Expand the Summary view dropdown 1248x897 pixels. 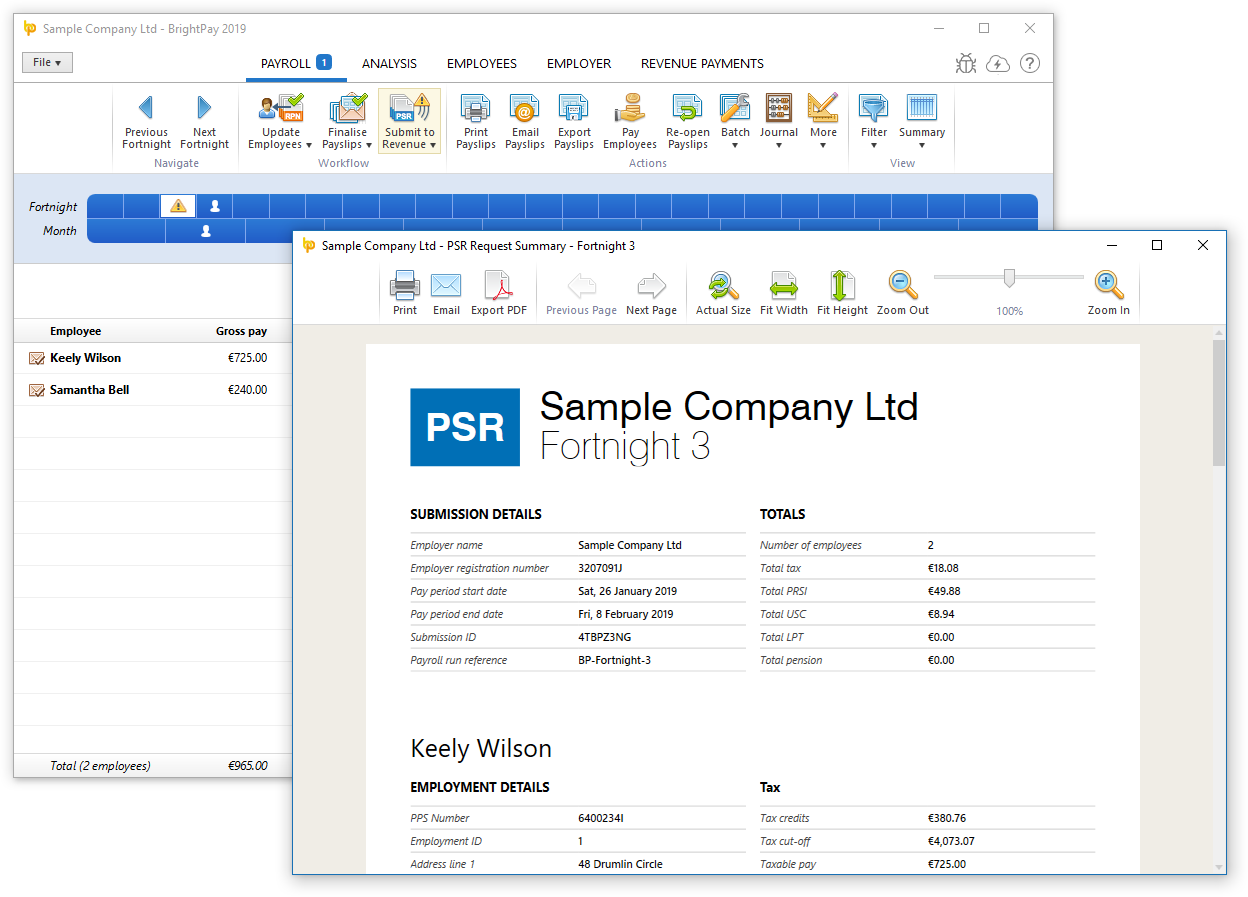(x=922, y=122)
